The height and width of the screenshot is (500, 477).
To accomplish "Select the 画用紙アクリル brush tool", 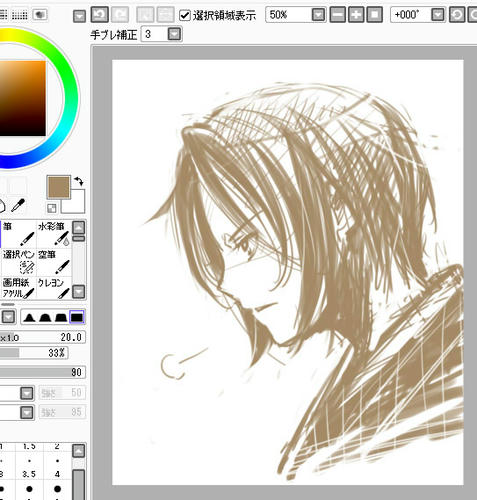I will point(18,288).
